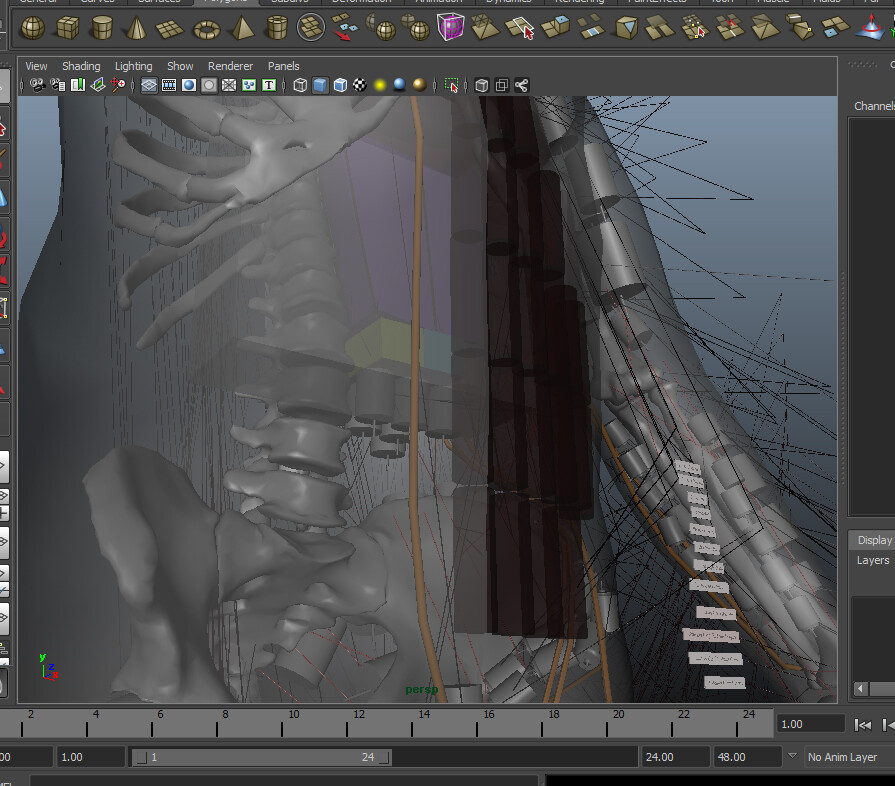
Task: Open the Shading panel menu
Action: click(x=81, y=66)
